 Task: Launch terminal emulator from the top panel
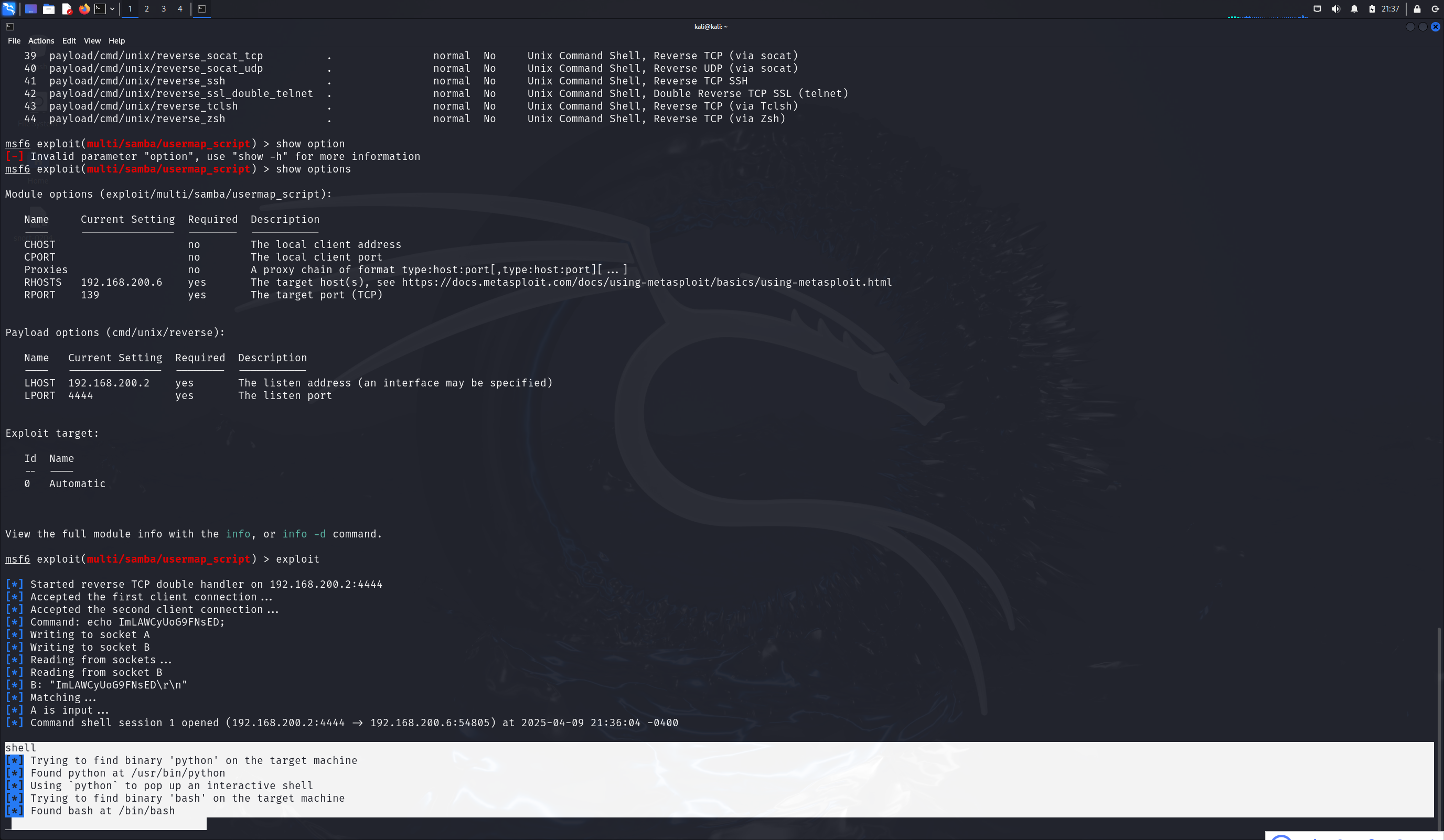tap(100, 8)
